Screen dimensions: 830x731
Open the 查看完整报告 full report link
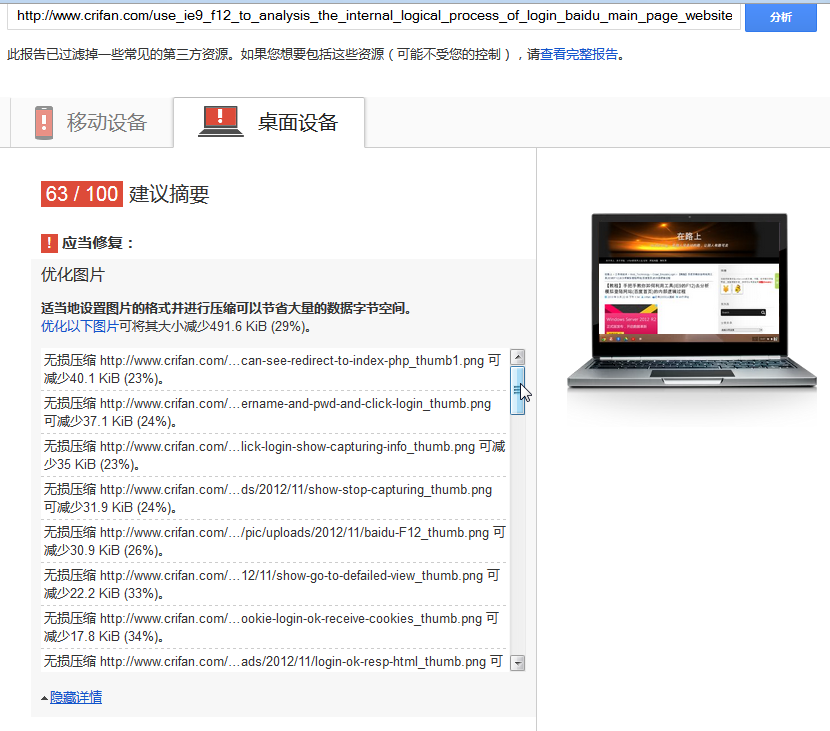tap(579, 54)
